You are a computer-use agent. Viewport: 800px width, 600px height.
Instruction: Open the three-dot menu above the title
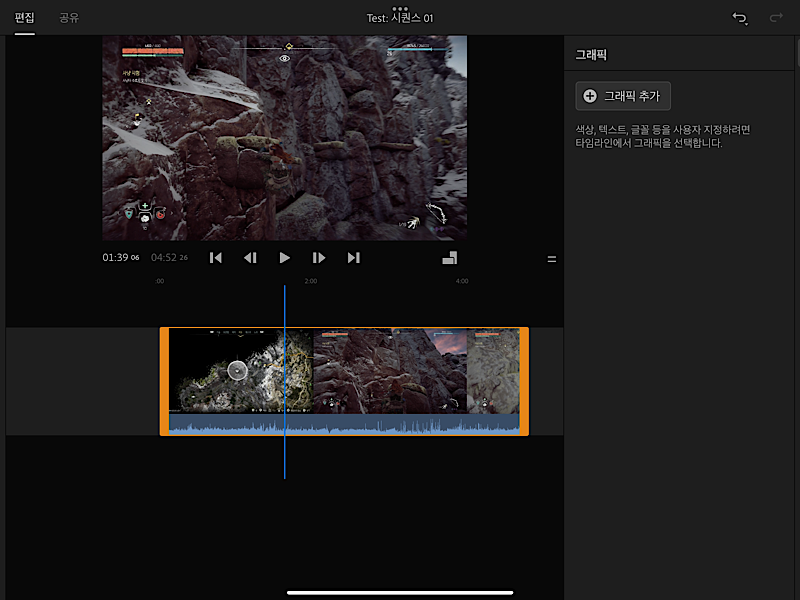[400, 8]
